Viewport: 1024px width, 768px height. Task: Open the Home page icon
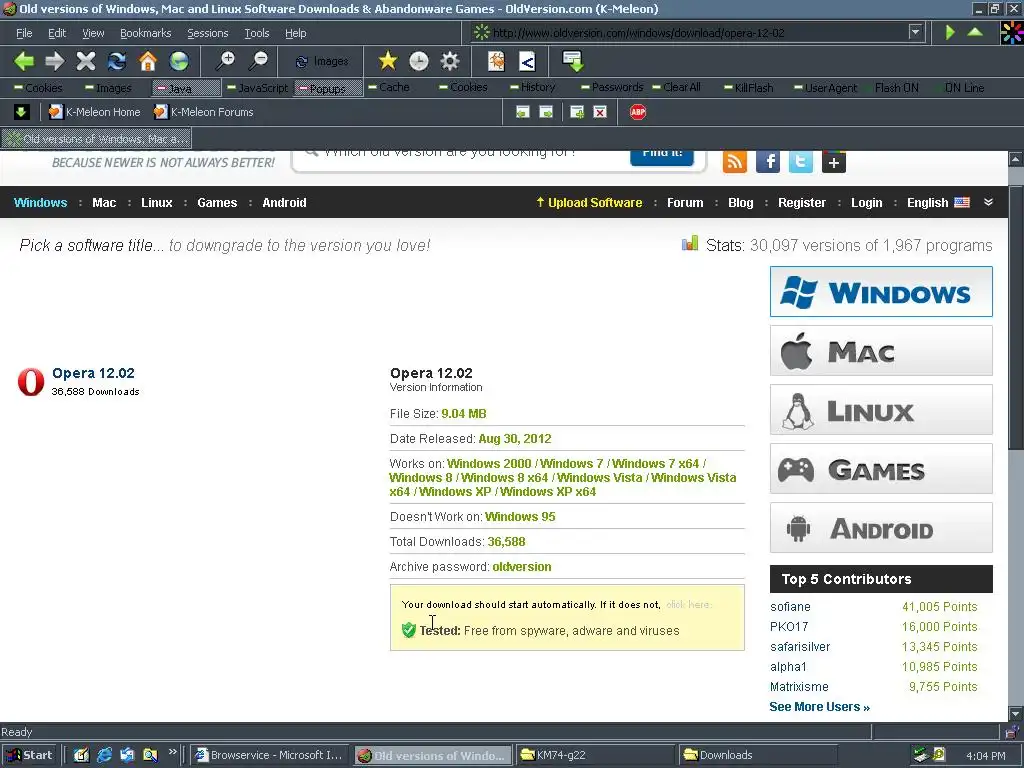click(x=148, y=61)
